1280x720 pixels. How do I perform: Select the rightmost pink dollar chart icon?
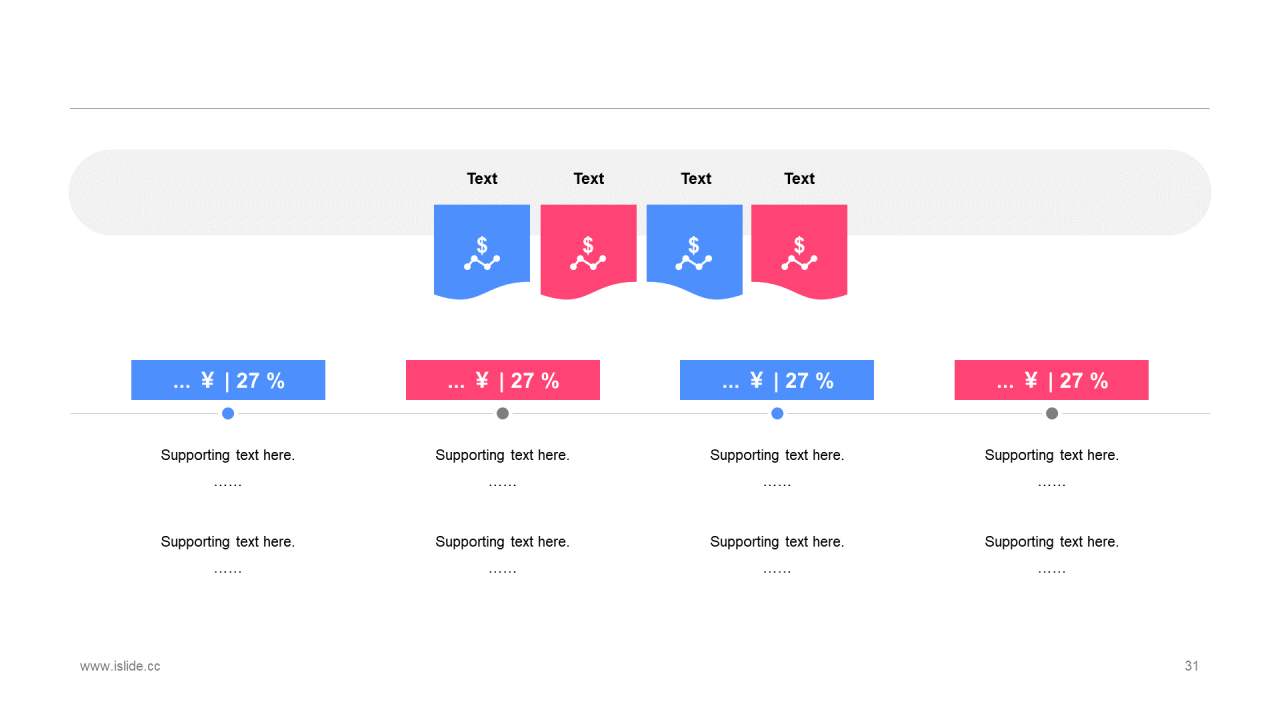pyautogui.click(x=799, y=253)
